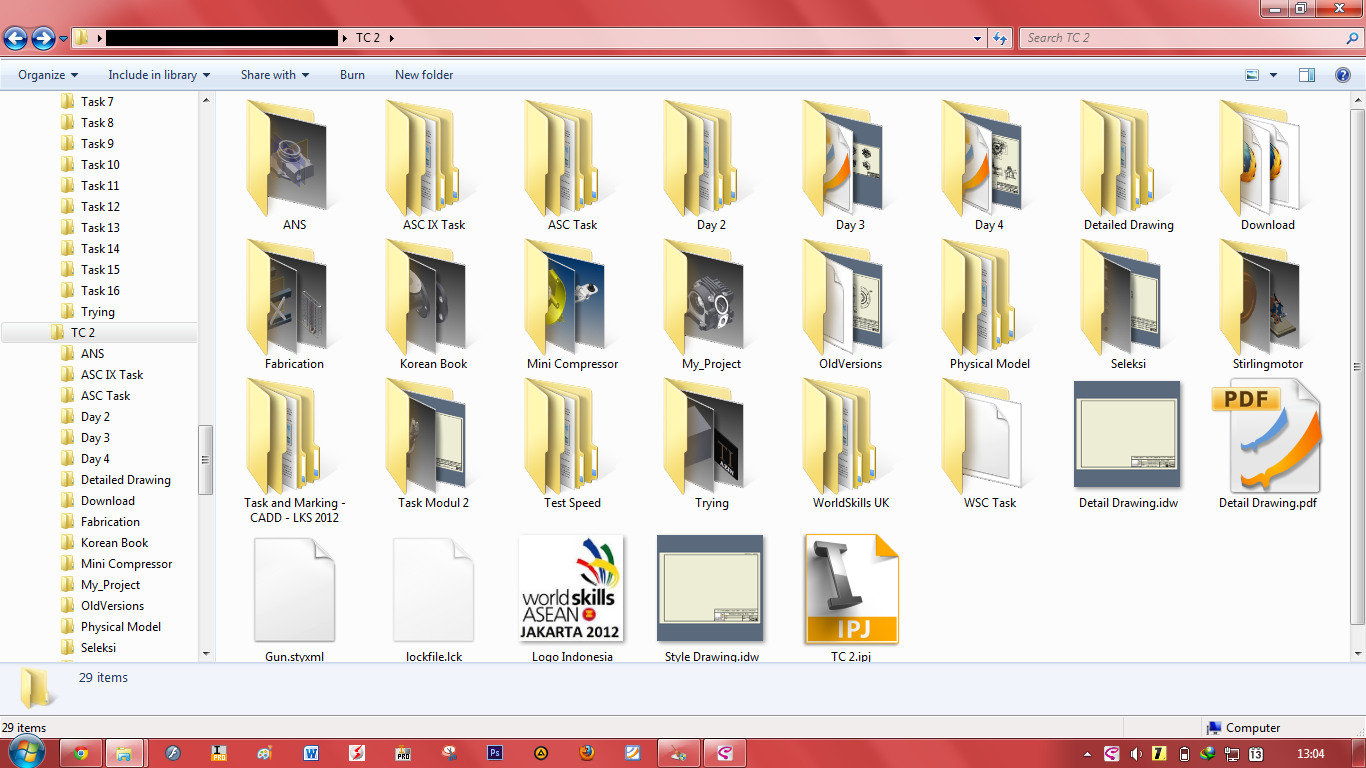The width and height of the screenshot is (1366, 768).
Task: Click the Burn button
Action: pyautogui.click(x=352, y=74)
